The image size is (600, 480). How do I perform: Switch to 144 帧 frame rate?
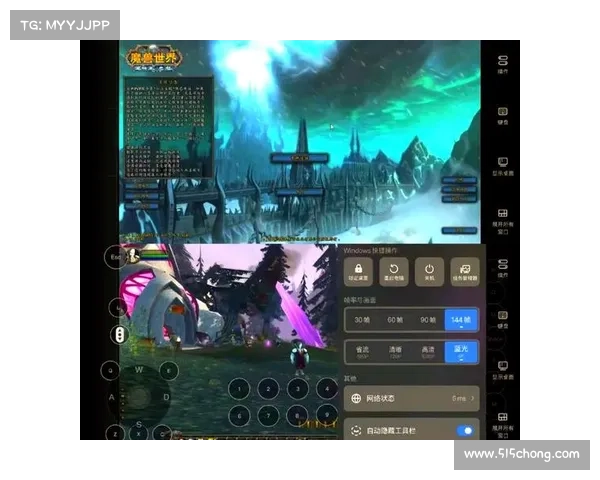(x=462, y=320)
